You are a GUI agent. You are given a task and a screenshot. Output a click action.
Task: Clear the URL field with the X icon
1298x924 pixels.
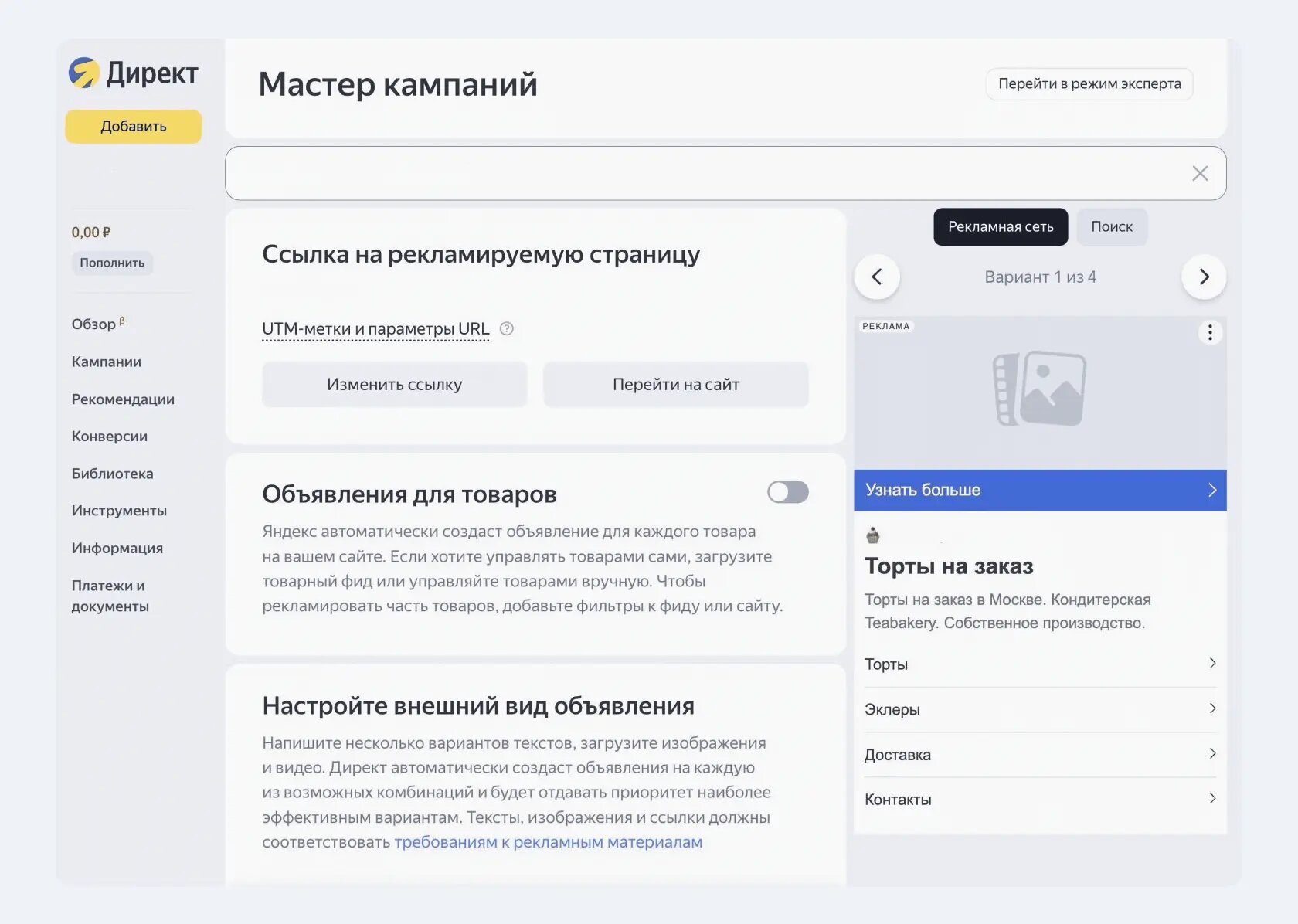coord(1200,173)
